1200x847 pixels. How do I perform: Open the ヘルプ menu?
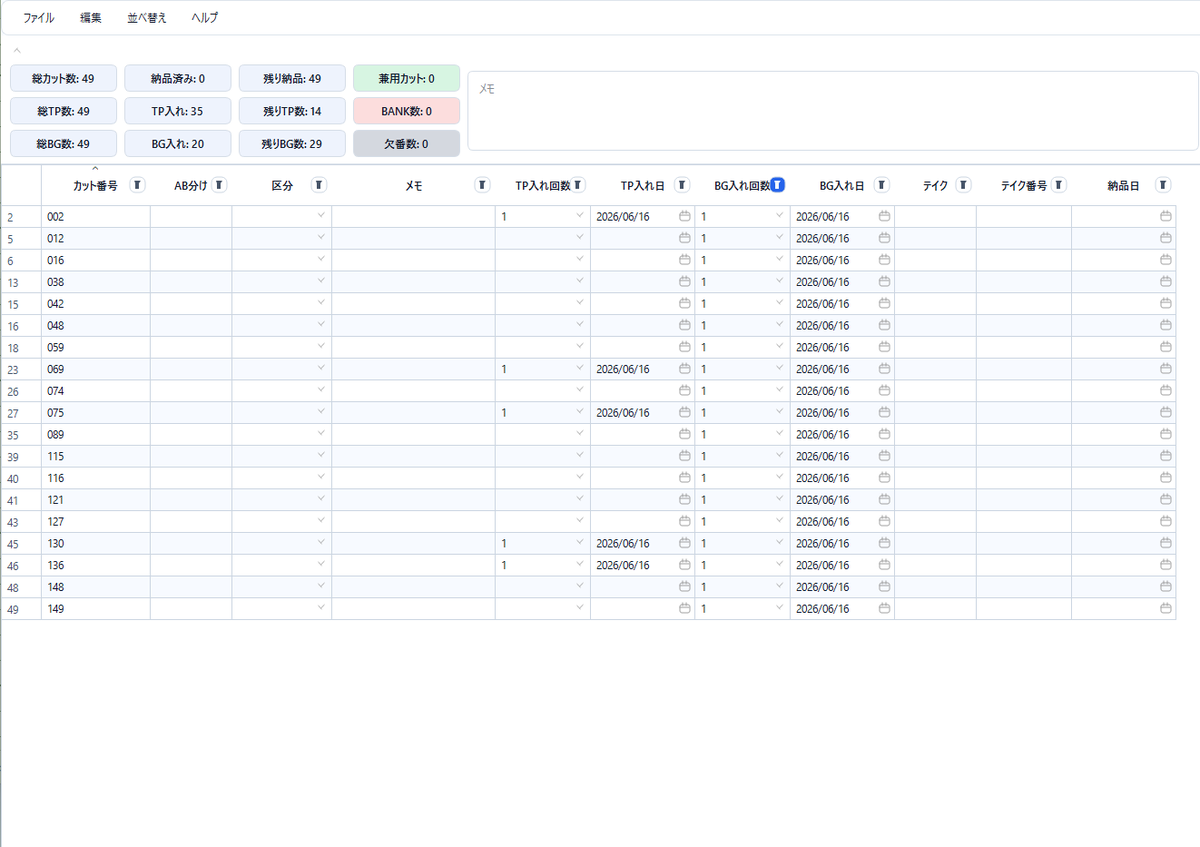point(204,18)
